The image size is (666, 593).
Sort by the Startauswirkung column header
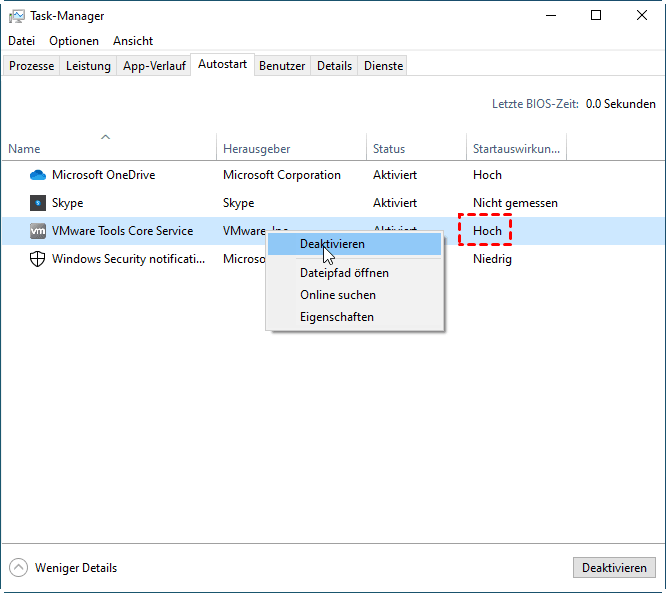pyautogui.click(x=516, y=149)
